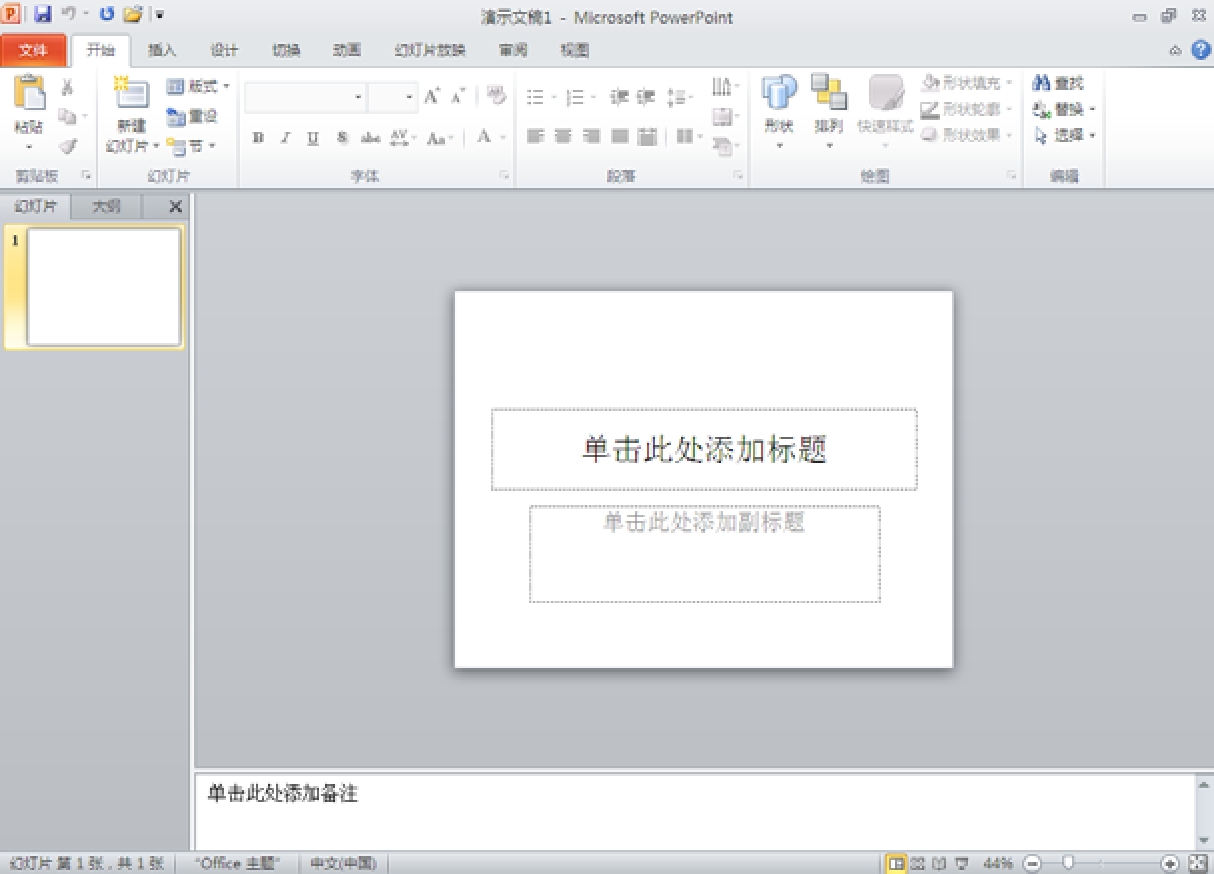Switch to the Insert (插入) ribbon tab
Screen dimensions: 1214x874
click(162, 50)
